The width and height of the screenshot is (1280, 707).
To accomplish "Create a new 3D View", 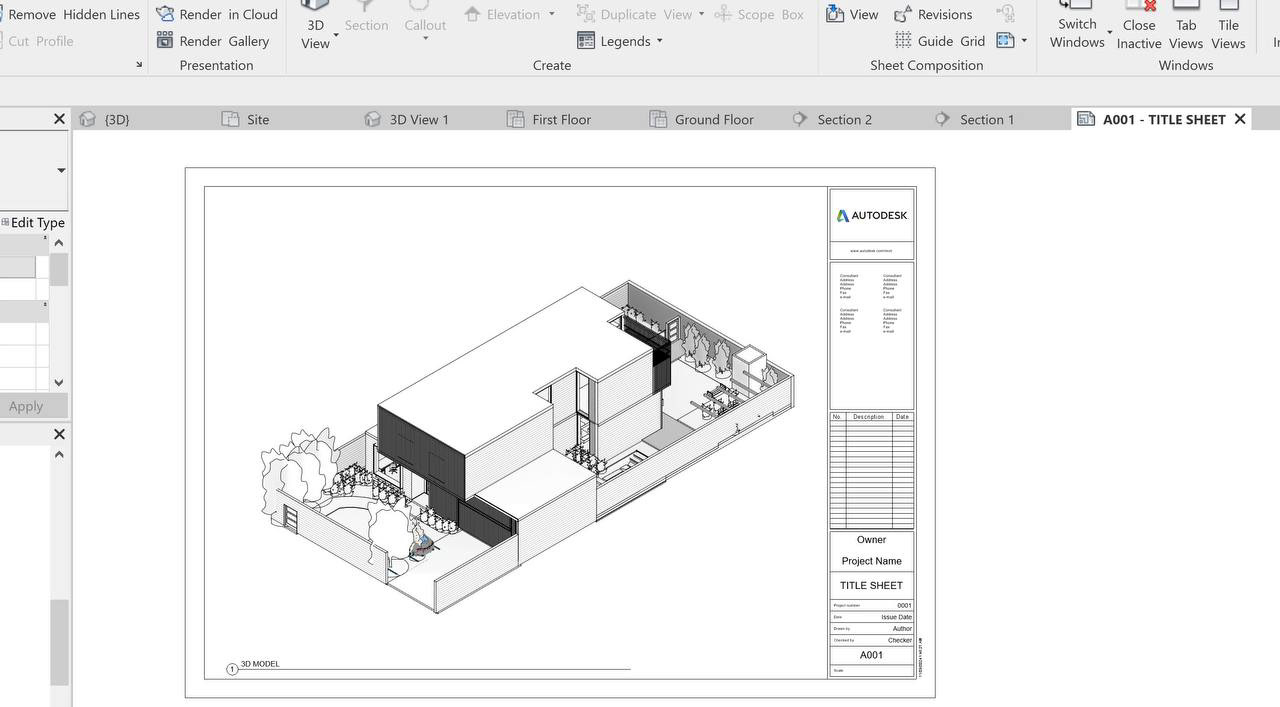I will point(315,25).
